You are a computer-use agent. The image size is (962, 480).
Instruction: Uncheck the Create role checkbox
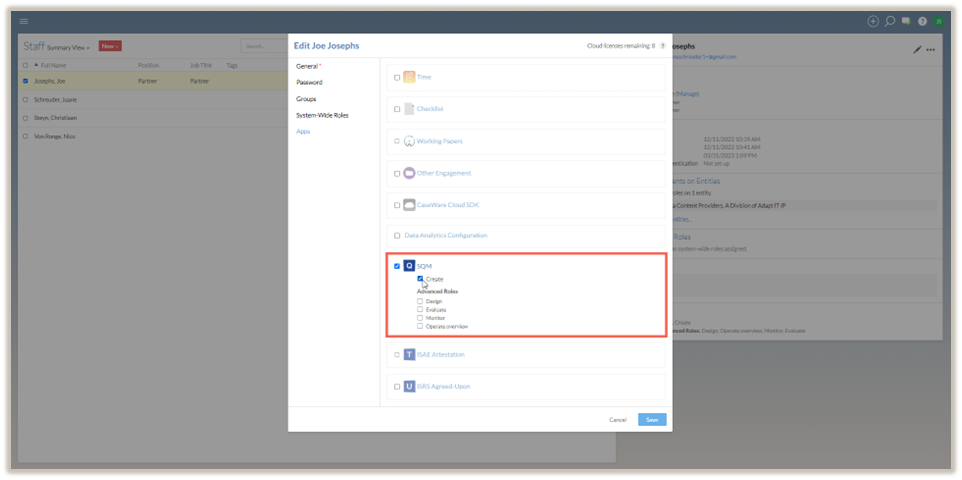pos(421,279)
